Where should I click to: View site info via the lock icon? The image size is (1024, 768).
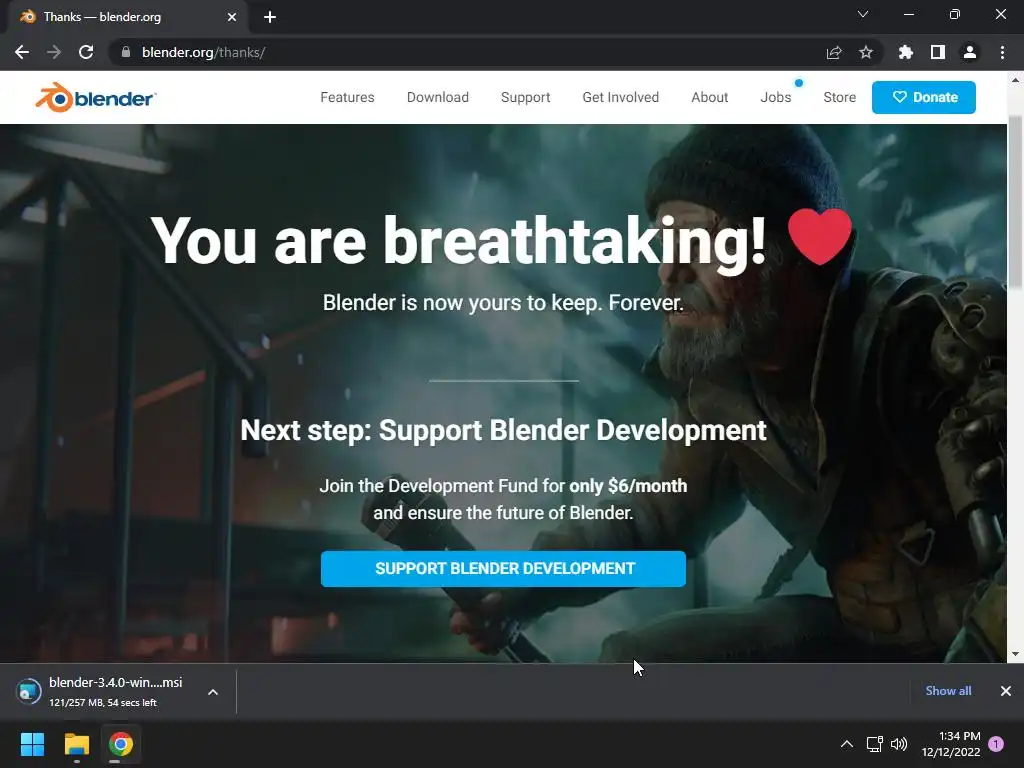coord(126,52)
